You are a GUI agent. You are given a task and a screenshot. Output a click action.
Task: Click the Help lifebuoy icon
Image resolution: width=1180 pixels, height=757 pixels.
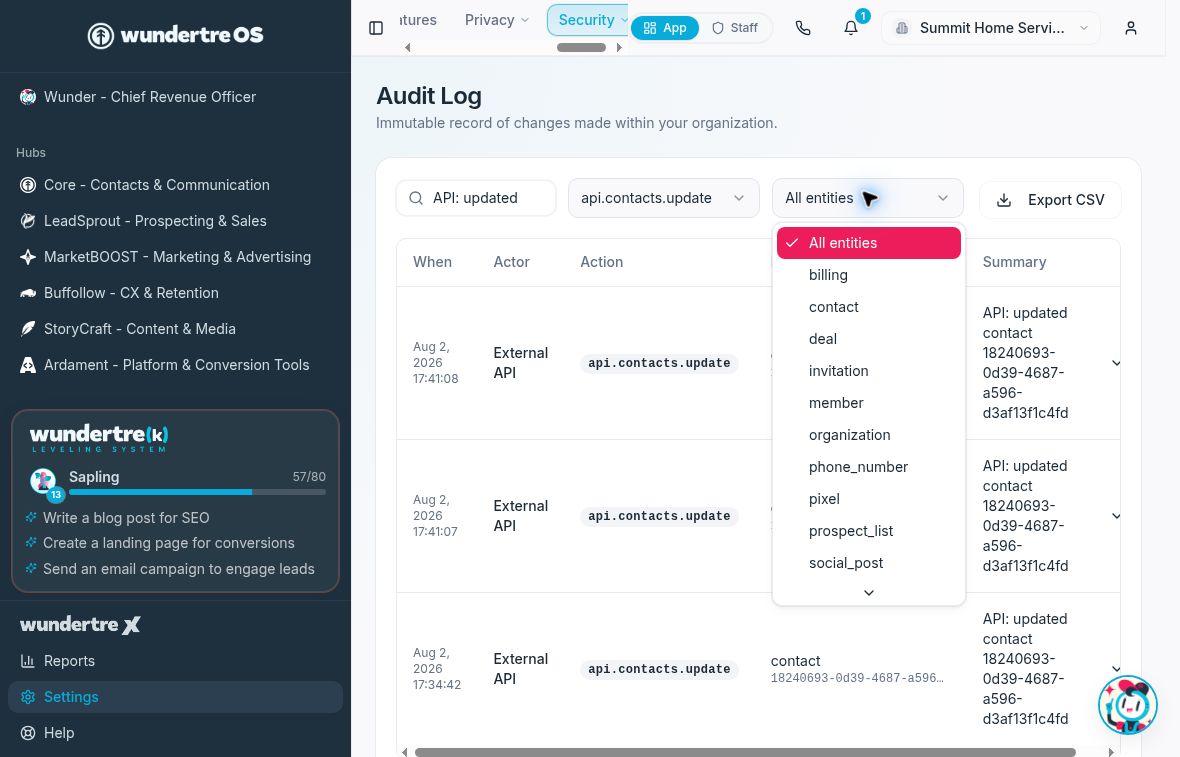[28, 733]
